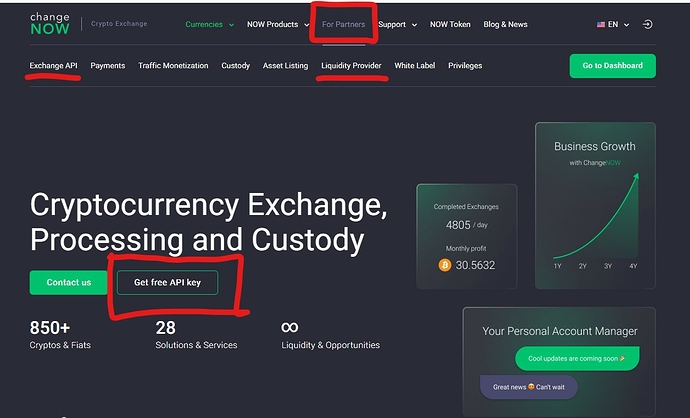Screen dimensions: 690x418
Task: Click the '28' Solutions & Services figure
Action: (x=165, y=328)
